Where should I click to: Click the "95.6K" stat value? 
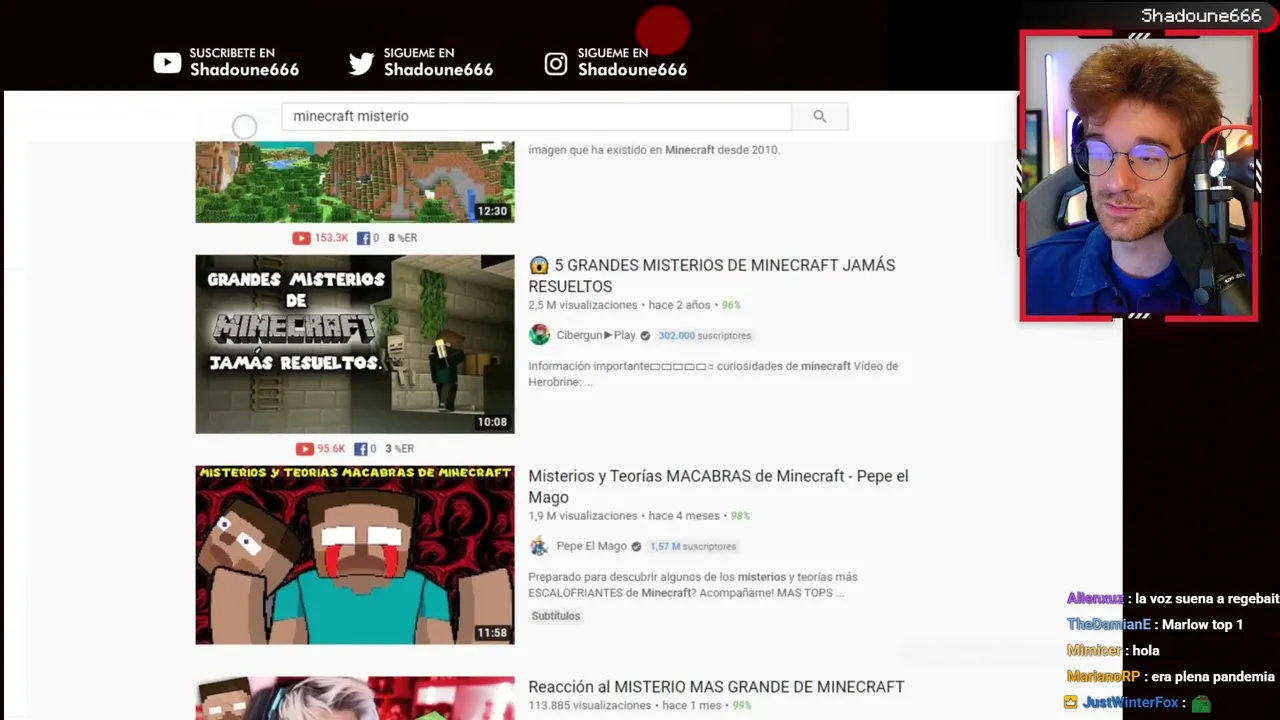[331, 449]
